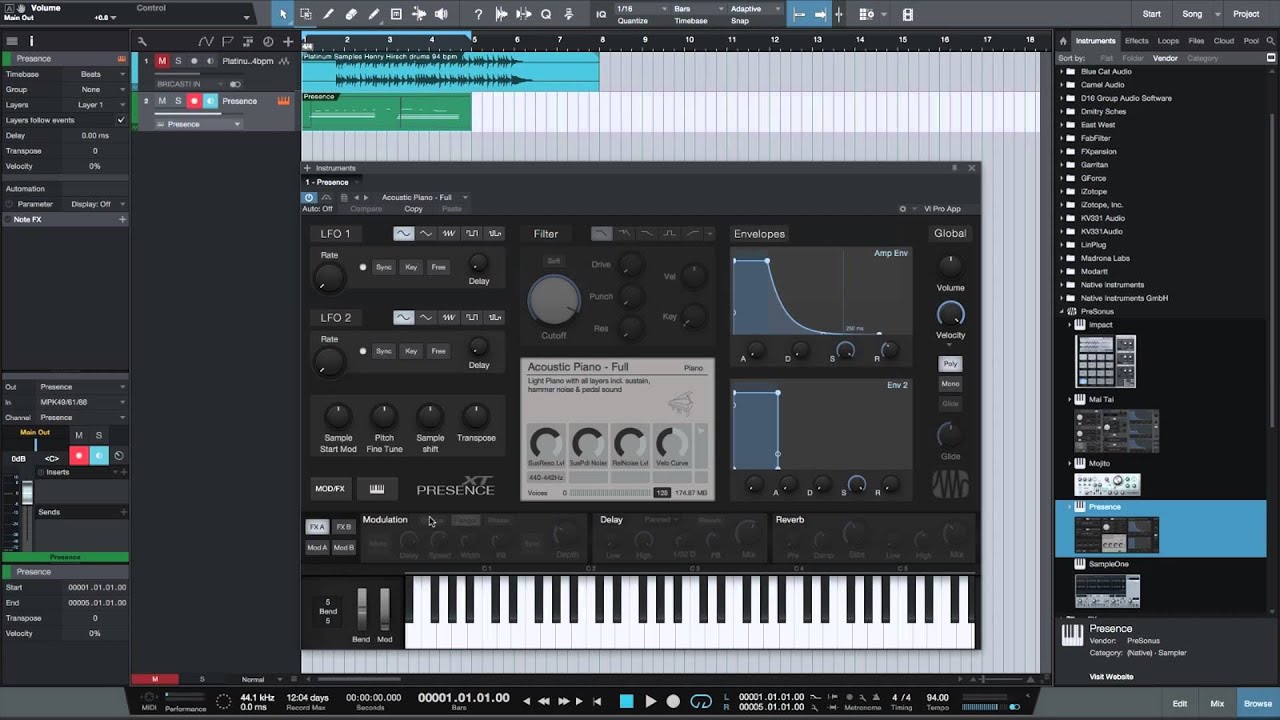
Task: Switch to browser Files tab
Action: (1196, 41)
